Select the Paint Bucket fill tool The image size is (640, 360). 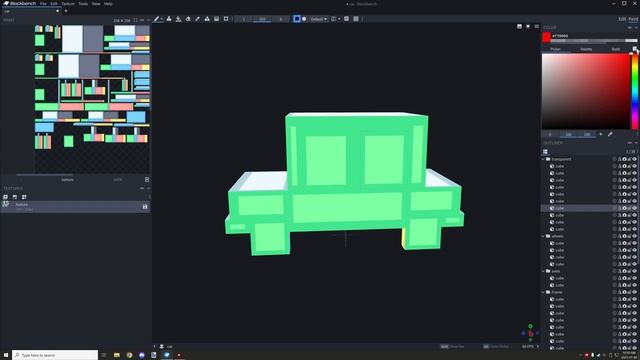pos(178,19)
